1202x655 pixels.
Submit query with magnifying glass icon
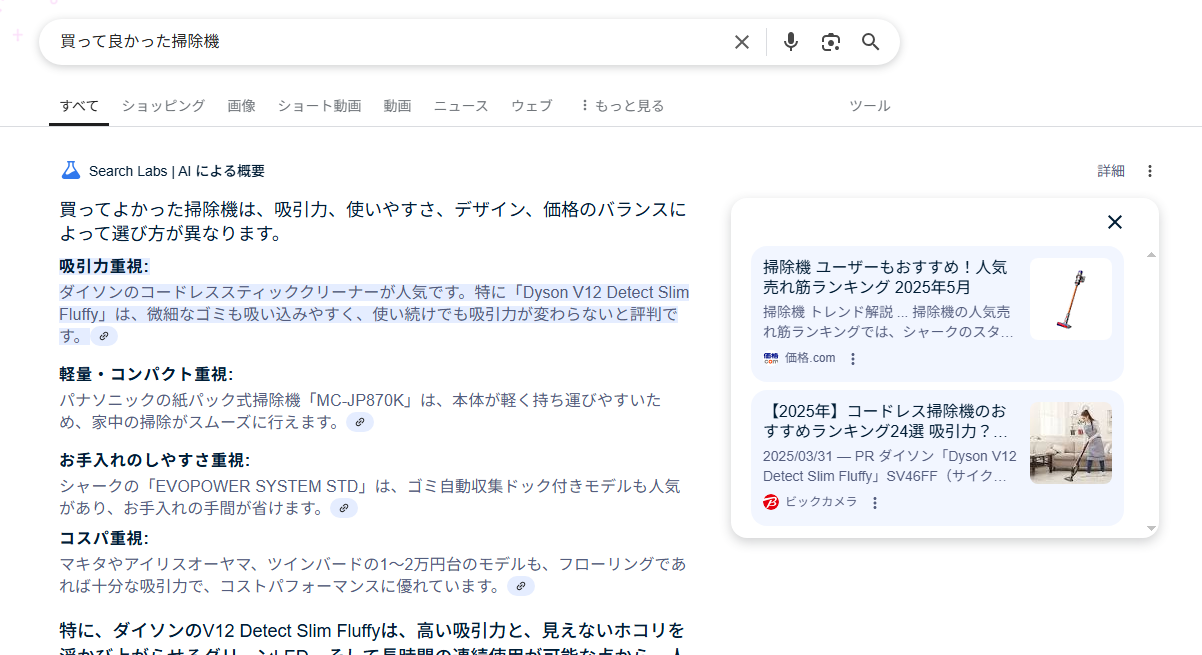click(x=871, y=42)
